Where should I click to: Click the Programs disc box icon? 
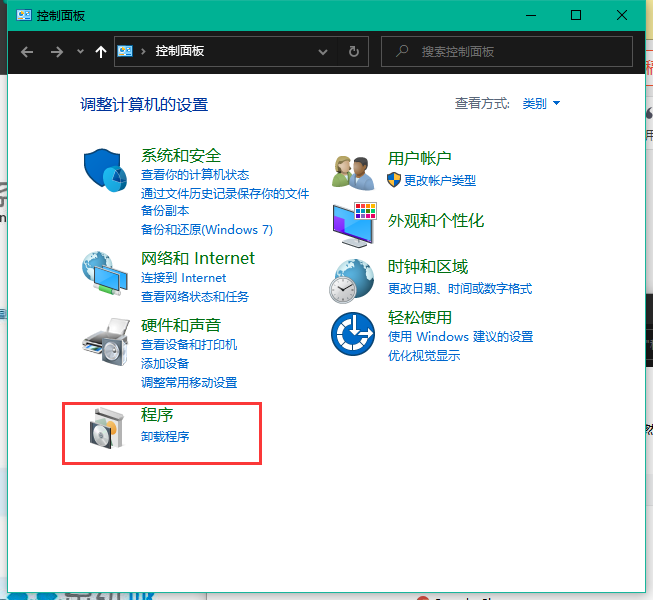(x=107, y=428)
